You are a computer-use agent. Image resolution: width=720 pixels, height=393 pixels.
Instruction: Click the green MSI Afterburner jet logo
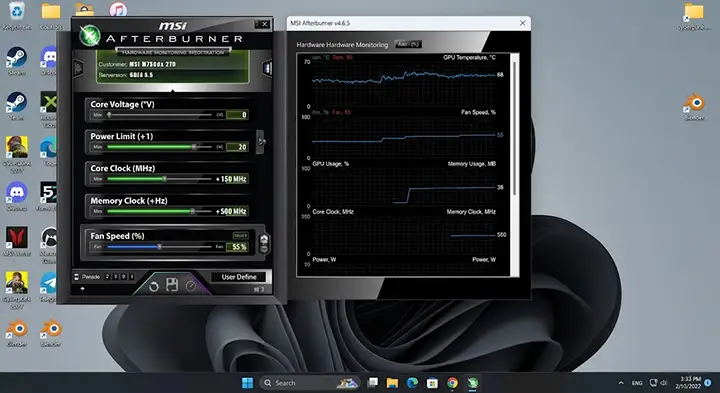coord(90,35)
